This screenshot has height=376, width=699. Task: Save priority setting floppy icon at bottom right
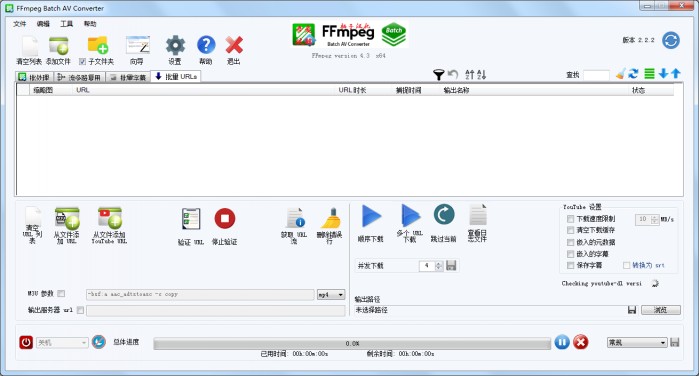pyautogui.click(x=674, y=342)
